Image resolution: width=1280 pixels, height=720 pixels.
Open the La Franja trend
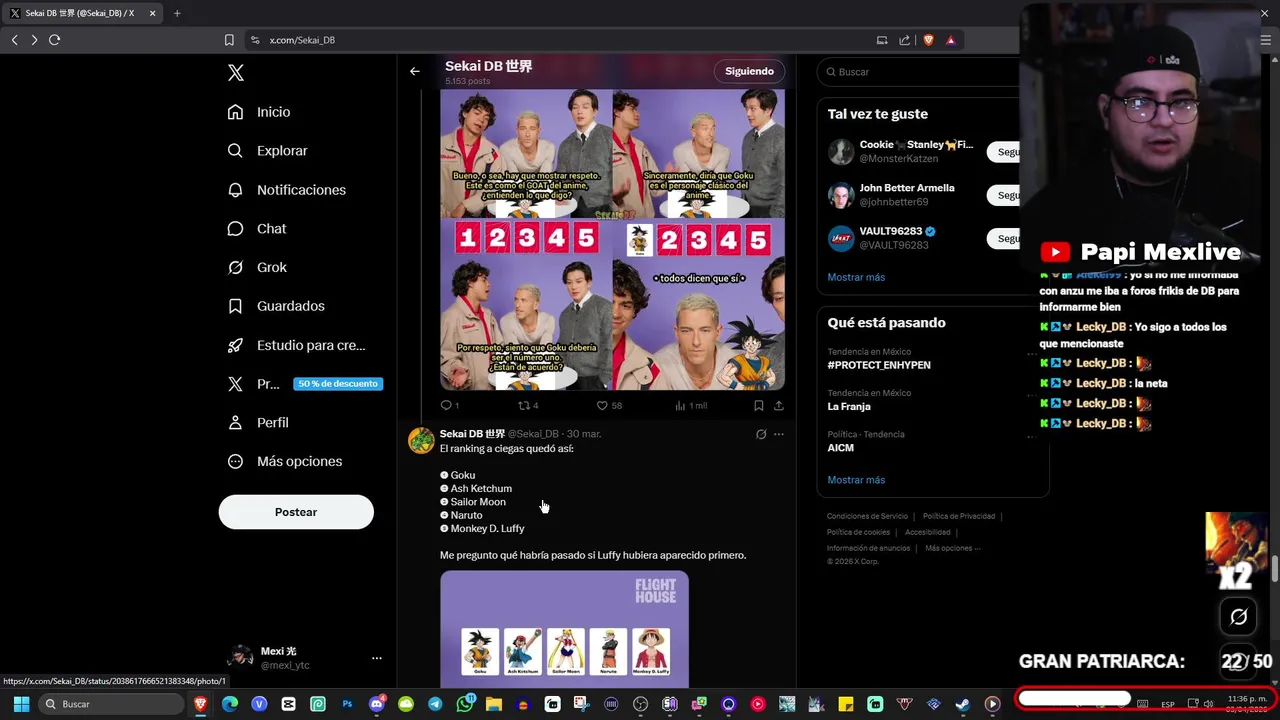(849, 407)
